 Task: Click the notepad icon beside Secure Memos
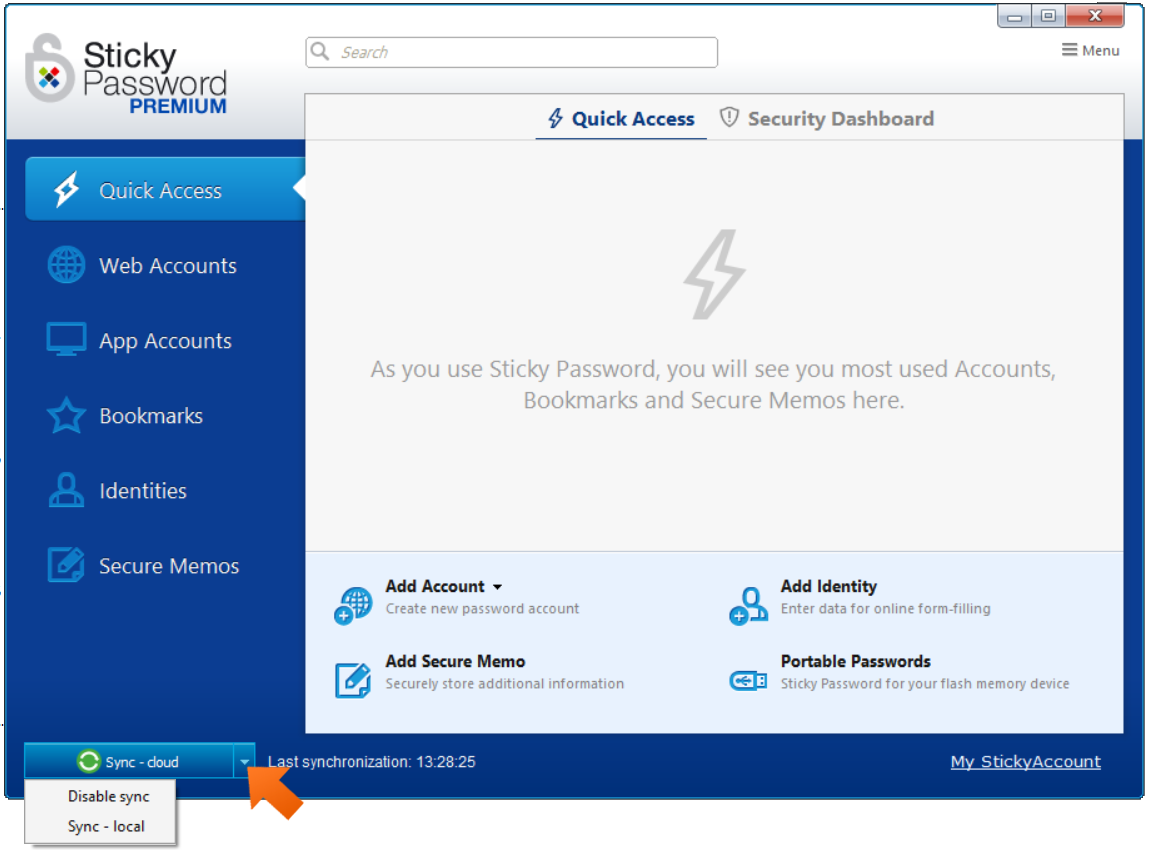click(66, 565)
